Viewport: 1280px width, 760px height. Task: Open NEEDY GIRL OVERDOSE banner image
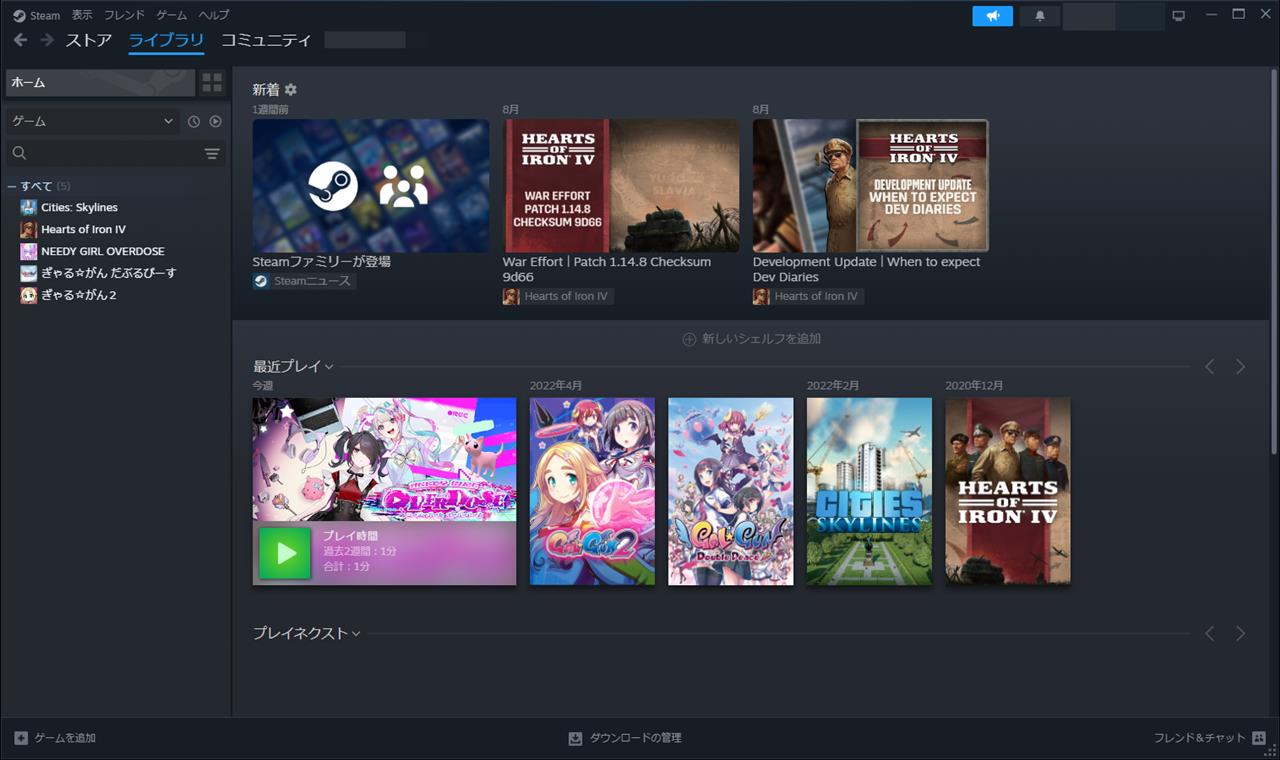pos(385,459)
